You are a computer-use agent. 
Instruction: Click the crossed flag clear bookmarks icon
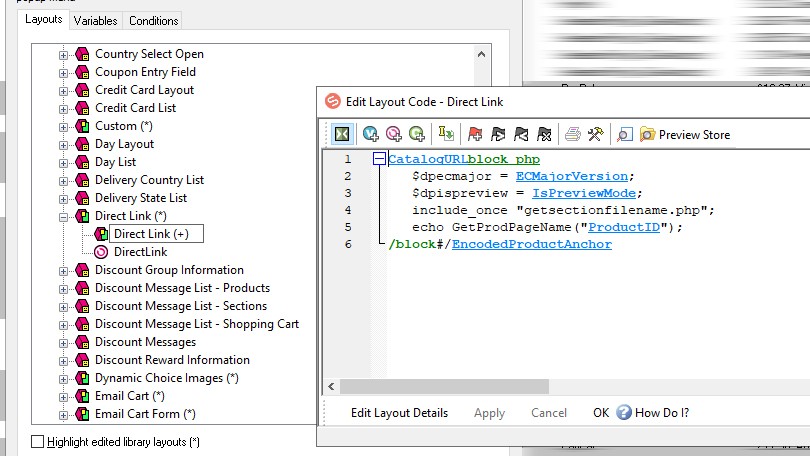click(544, 134)
